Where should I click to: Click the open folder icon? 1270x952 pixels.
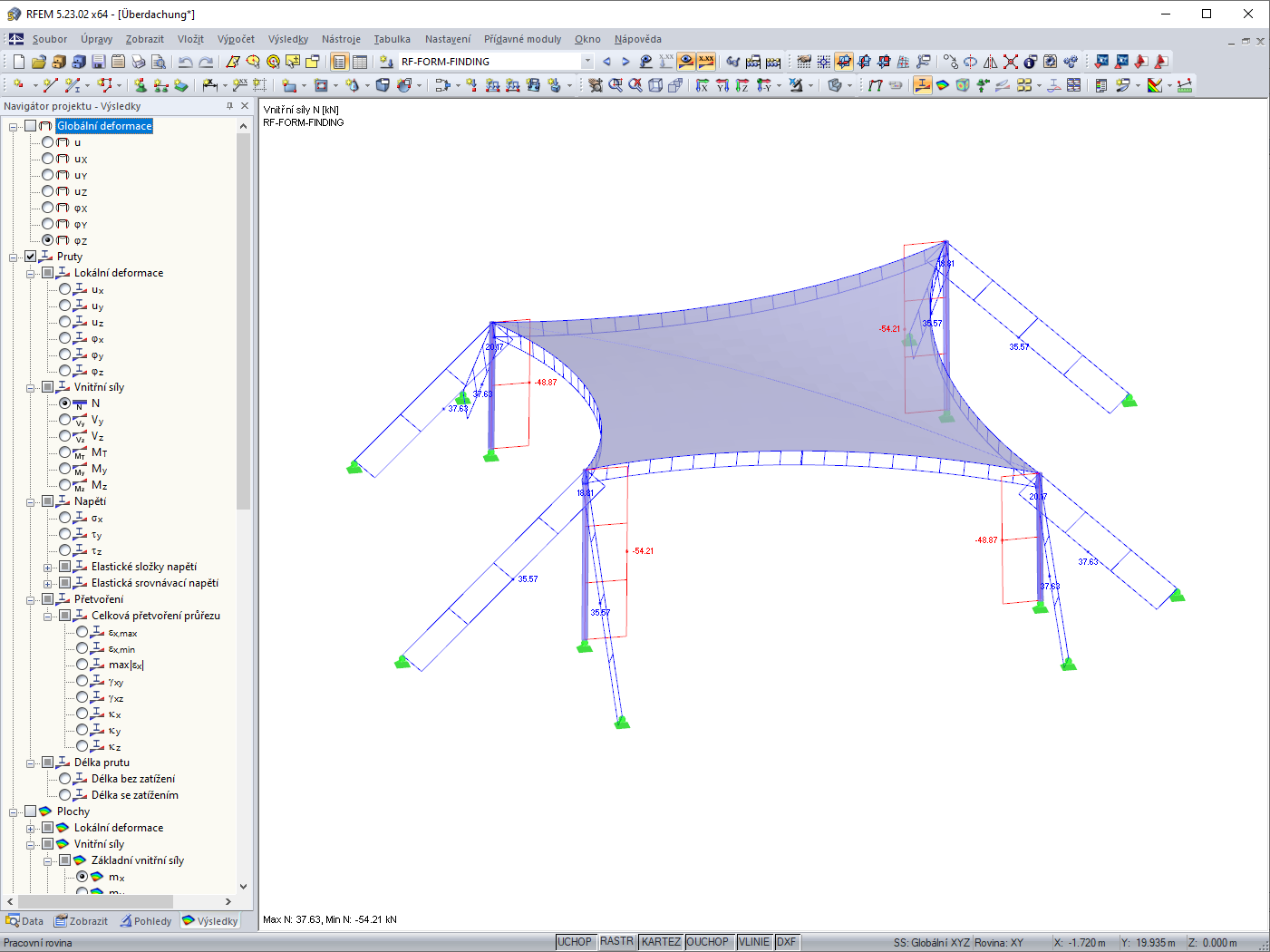click(x=38, y=62)
